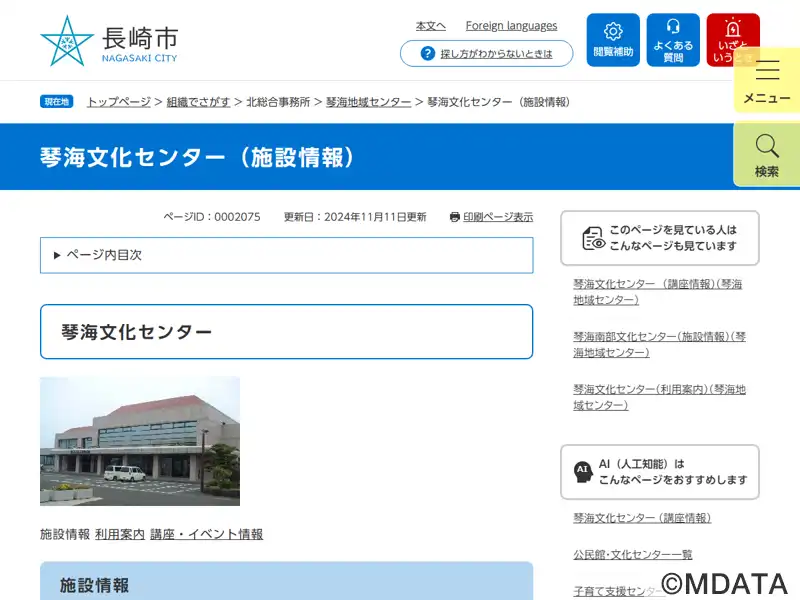Jump to 本文へ skip link
Image resolution: width=800 pixels, height=600 pixels.
(431, 26)
